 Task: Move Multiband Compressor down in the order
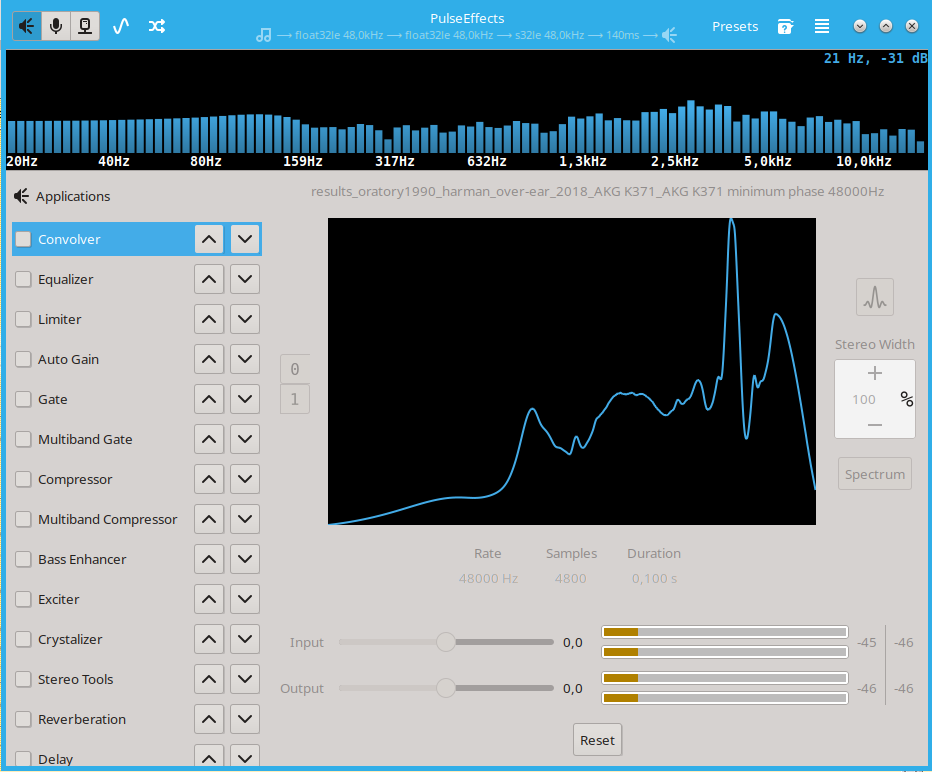coord(245,519)
